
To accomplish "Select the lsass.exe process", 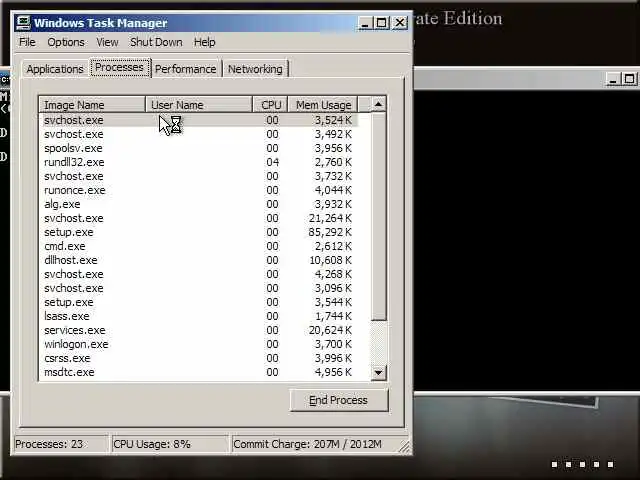I will [x=198, y=316].
